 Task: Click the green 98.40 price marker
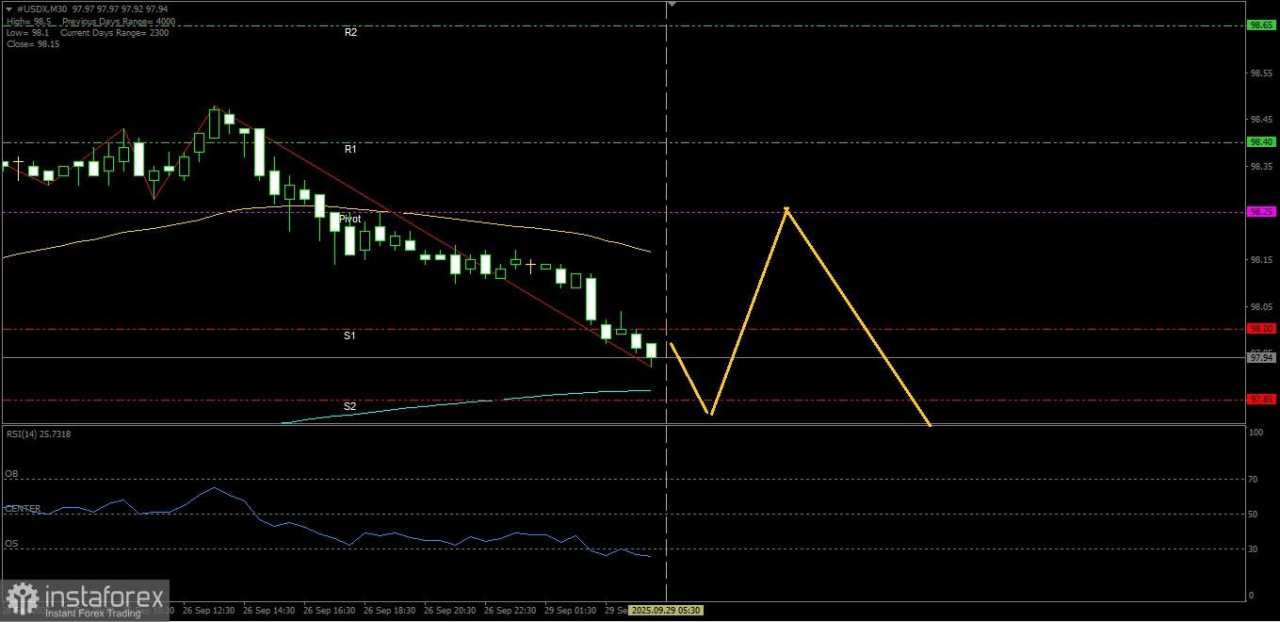point(1260,142)
